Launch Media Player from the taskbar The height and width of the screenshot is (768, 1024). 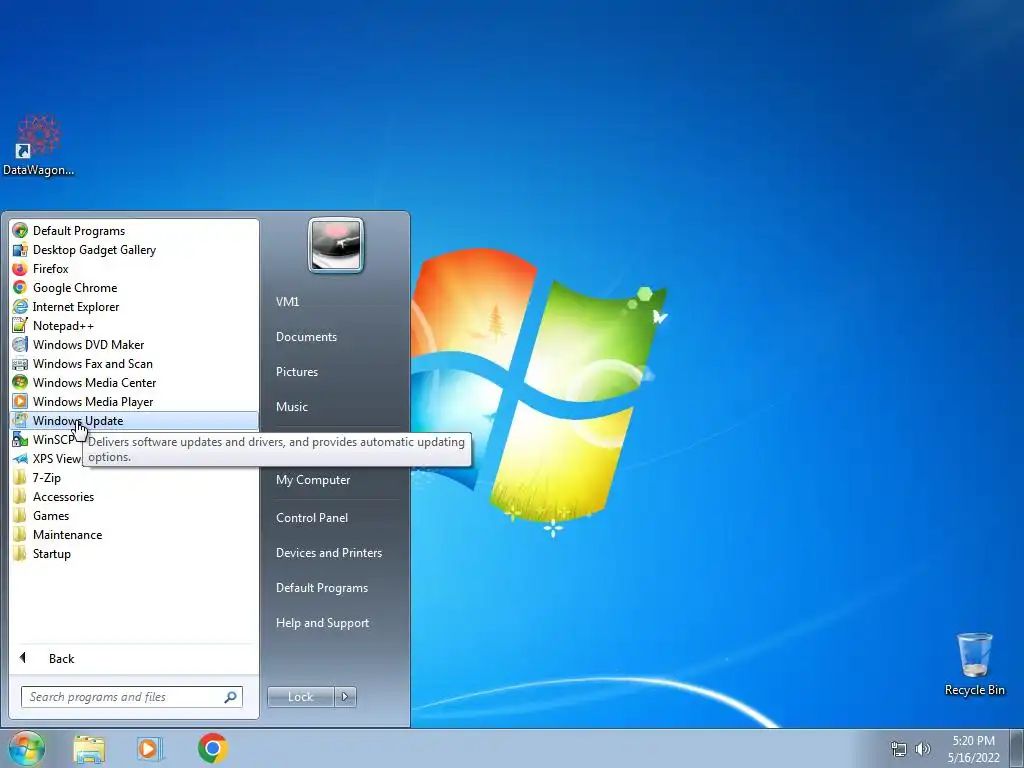[x=149, y=749]
